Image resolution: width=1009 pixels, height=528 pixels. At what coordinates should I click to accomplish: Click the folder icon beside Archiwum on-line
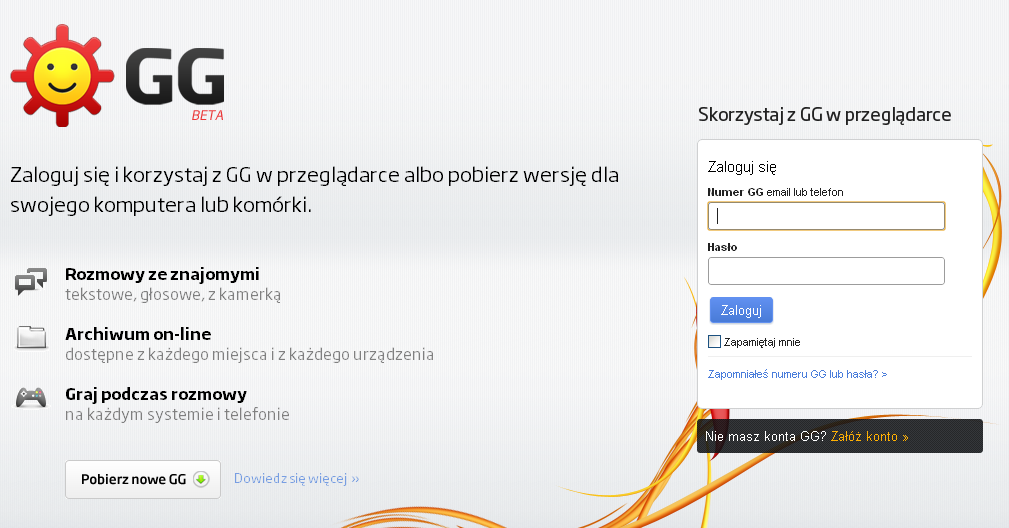pyautogui.click(x=32, y=337)
